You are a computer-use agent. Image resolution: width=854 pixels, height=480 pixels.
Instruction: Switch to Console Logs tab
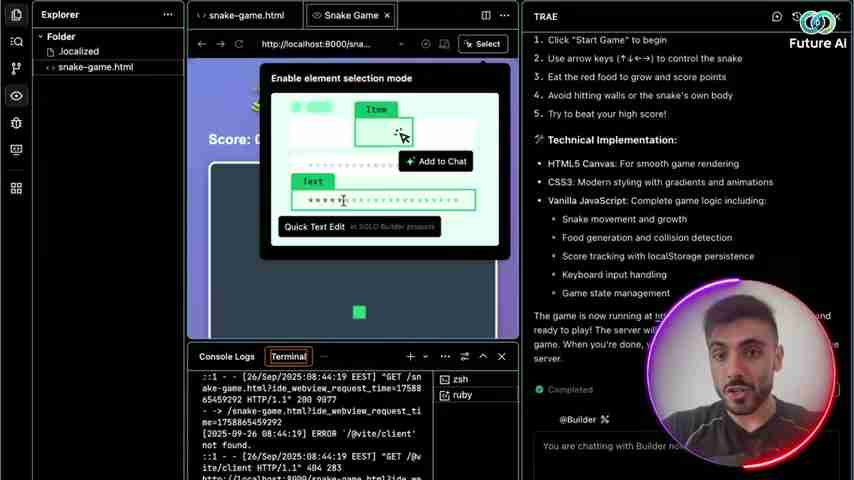(227, 357)
